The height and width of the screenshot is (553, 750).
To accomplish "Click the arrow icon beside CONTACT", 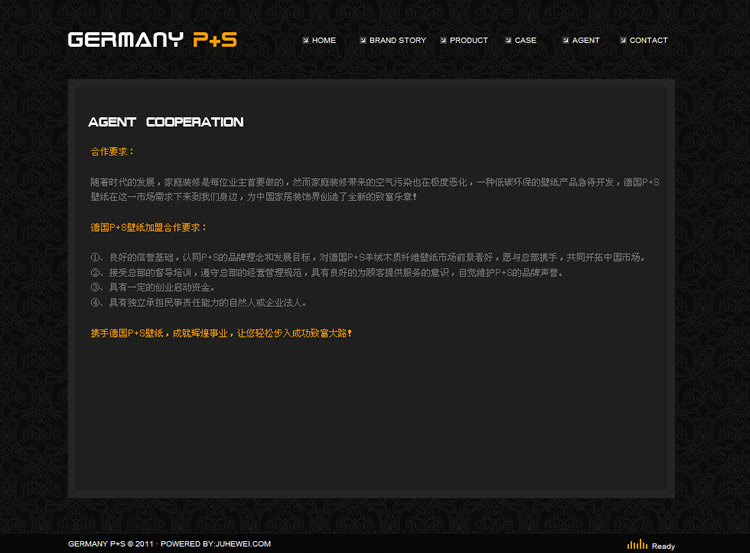I will click(x=623, y=41).
